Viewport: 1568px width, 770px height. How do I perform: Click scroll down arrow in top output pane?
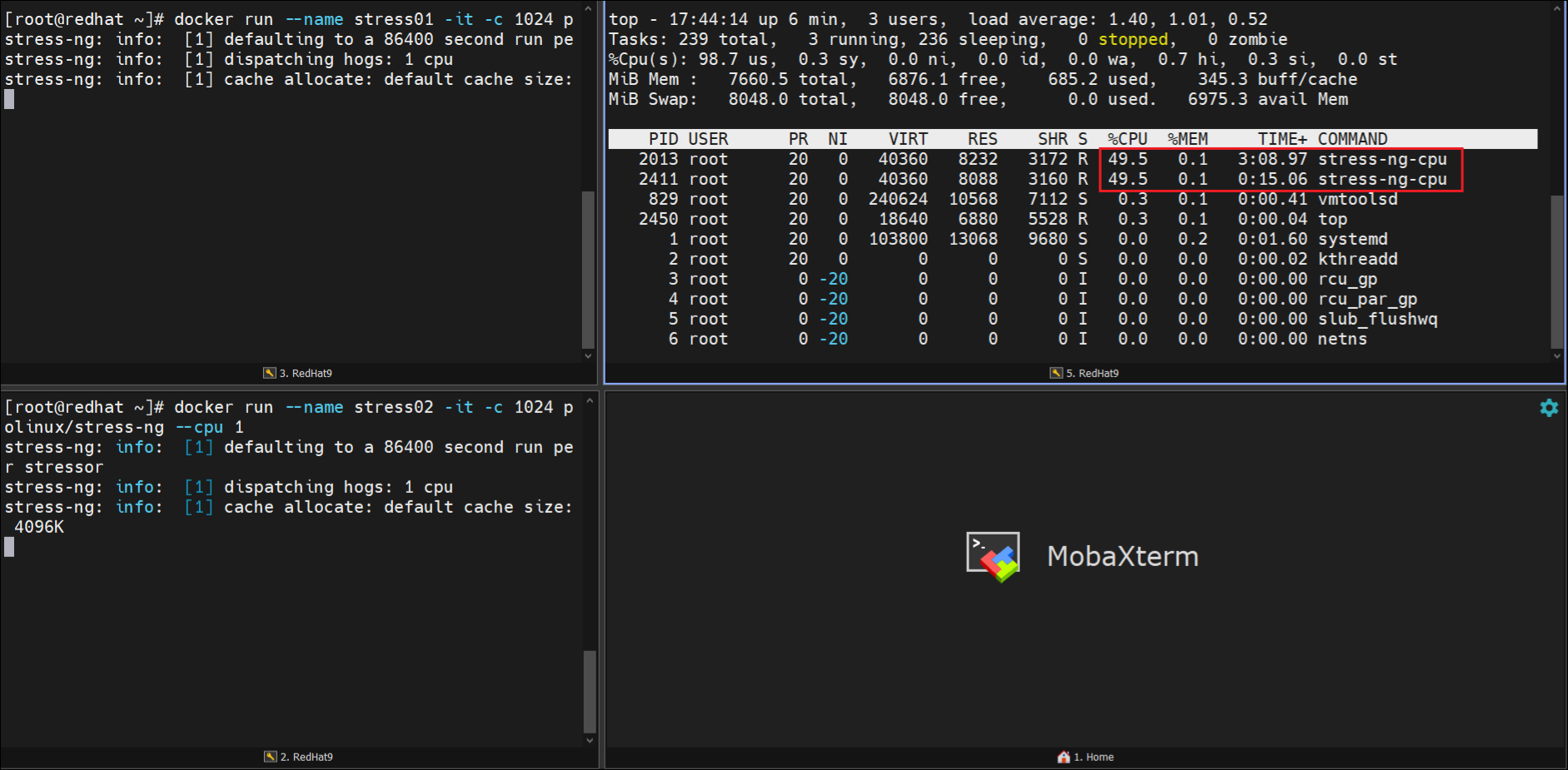click(x=1557, y=355)
